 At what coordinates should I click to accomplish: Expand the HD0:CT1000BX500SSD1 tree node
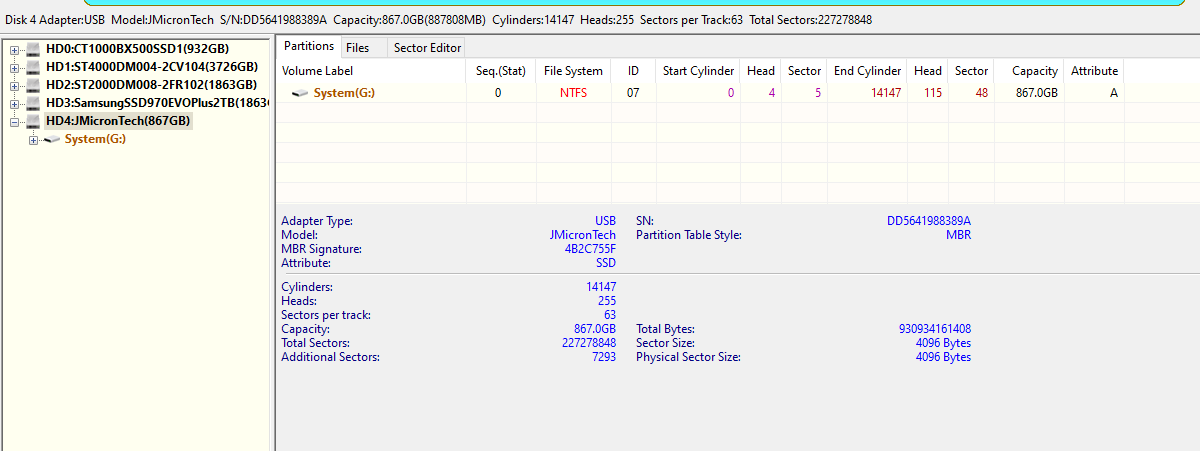pyautogui.click(x=14, y=49)
